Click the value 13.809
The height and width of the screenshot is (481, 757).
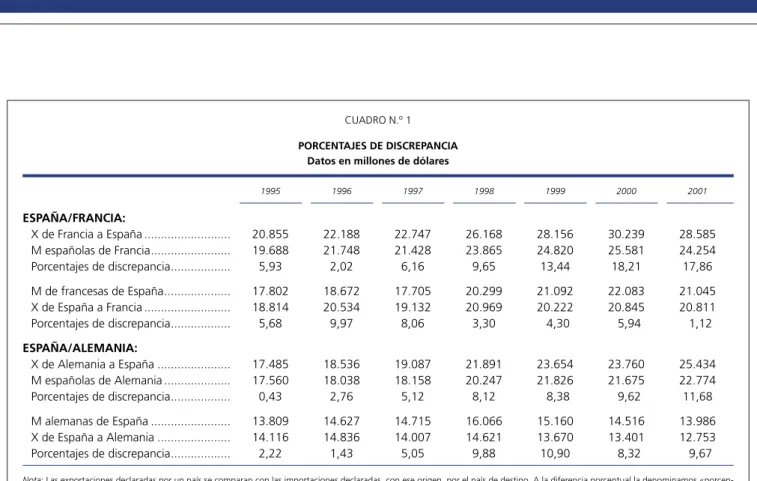[270, 421]
